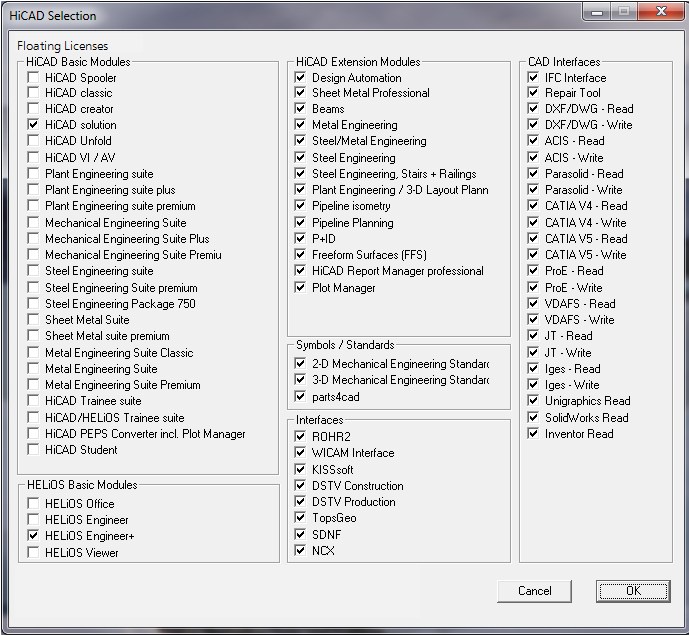This screenshot has width=689, height=635.
Task: Uncheck the HiCAD solution checkbox
Action: [x=33, y=125]
